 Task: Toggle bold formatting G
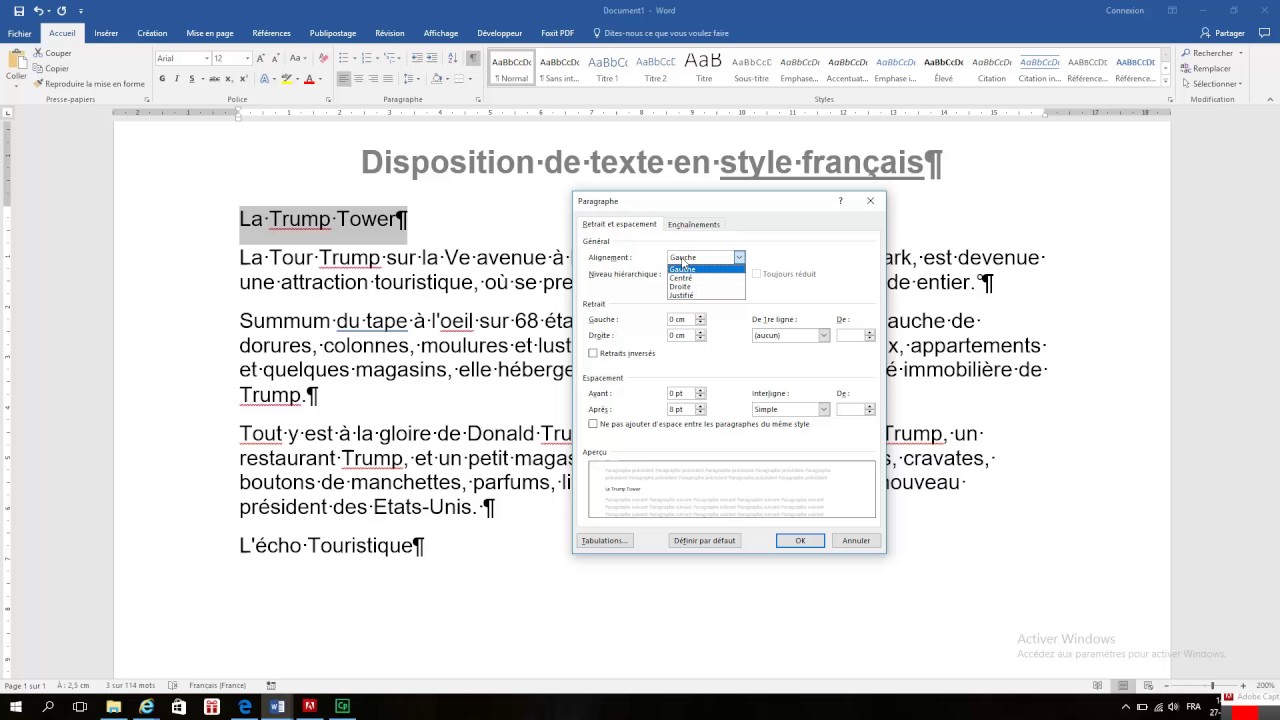(162, 79)
